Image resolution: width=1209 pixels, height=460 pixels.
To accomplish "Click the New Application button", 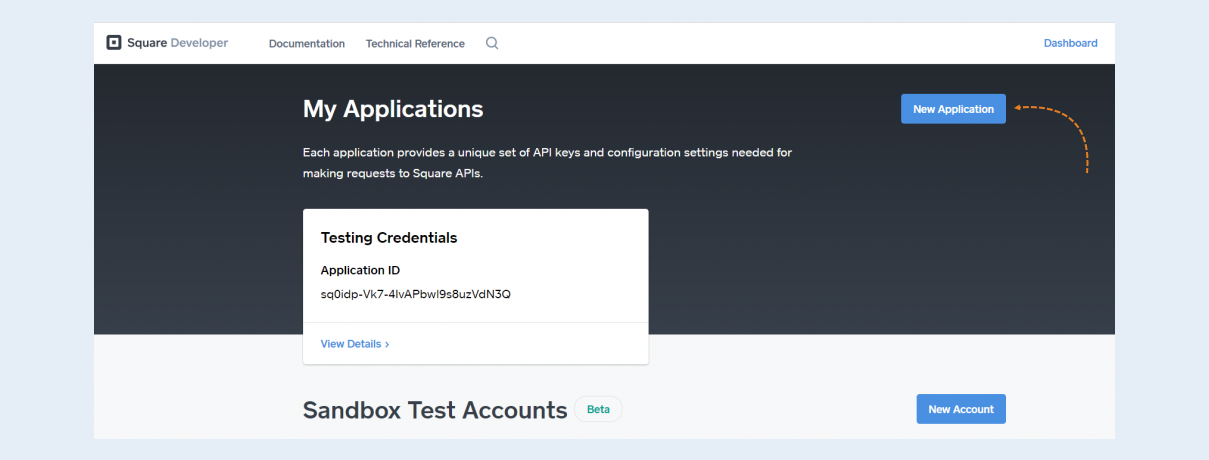I will pos(953,109).
